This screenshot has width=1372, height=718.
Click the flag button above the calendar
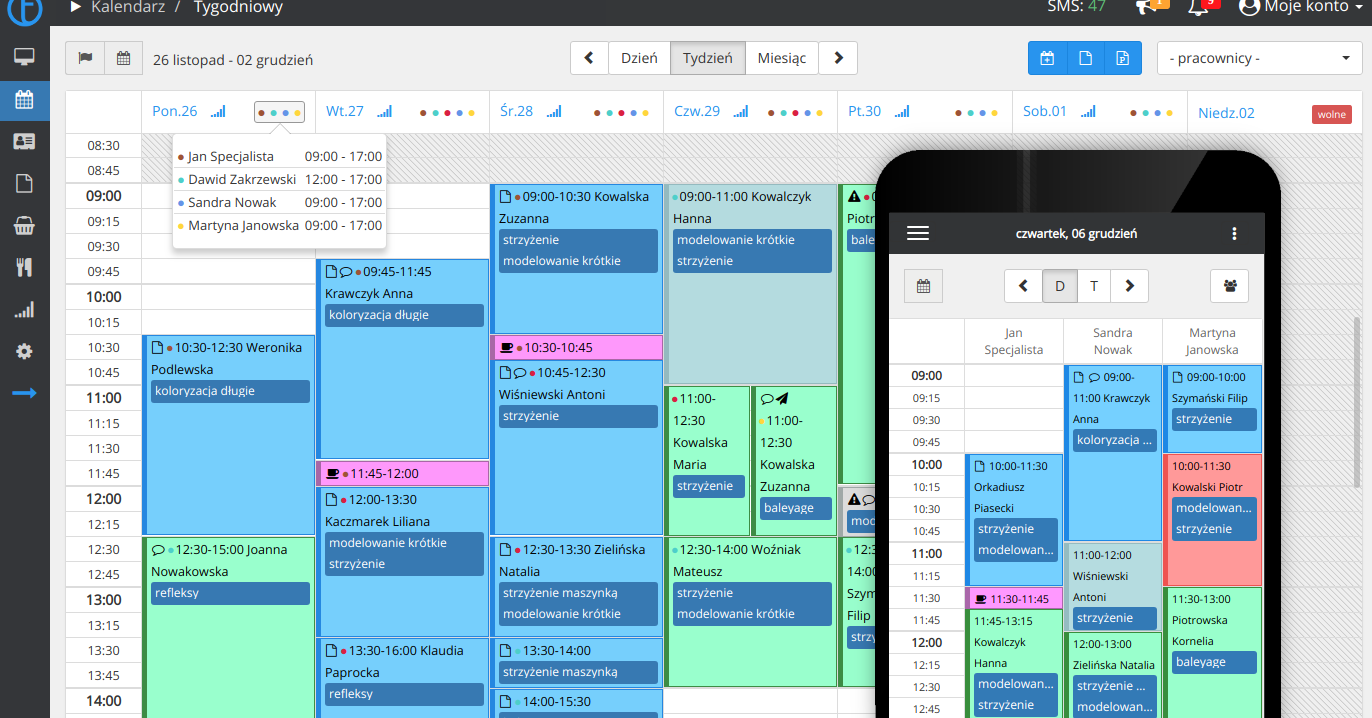(x=85, y=58)
